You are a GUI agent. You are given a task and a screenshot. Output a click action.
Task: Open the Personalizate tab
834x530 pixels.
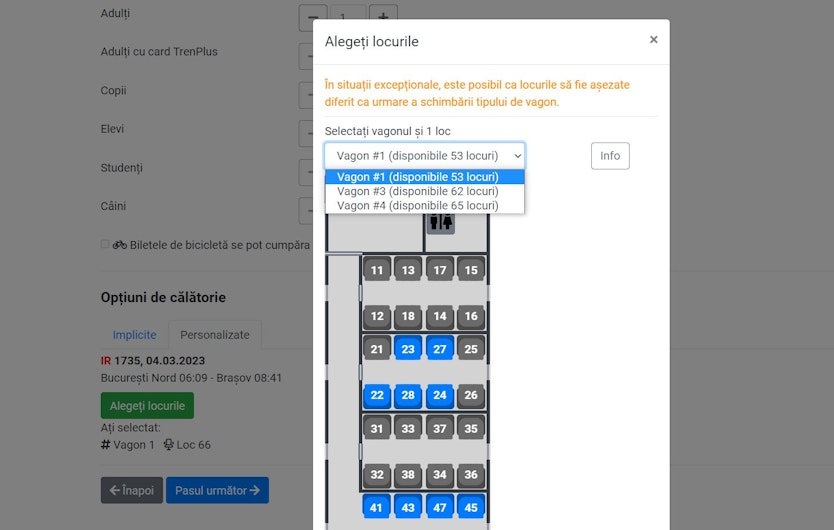(214, 335)
